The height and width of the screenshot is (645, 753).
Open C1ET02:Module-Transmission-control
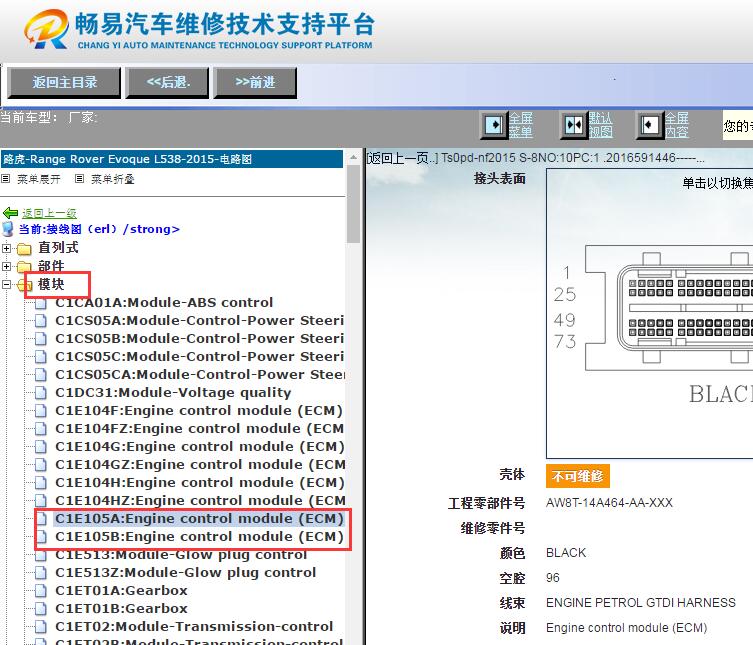[x=194, y=627]
